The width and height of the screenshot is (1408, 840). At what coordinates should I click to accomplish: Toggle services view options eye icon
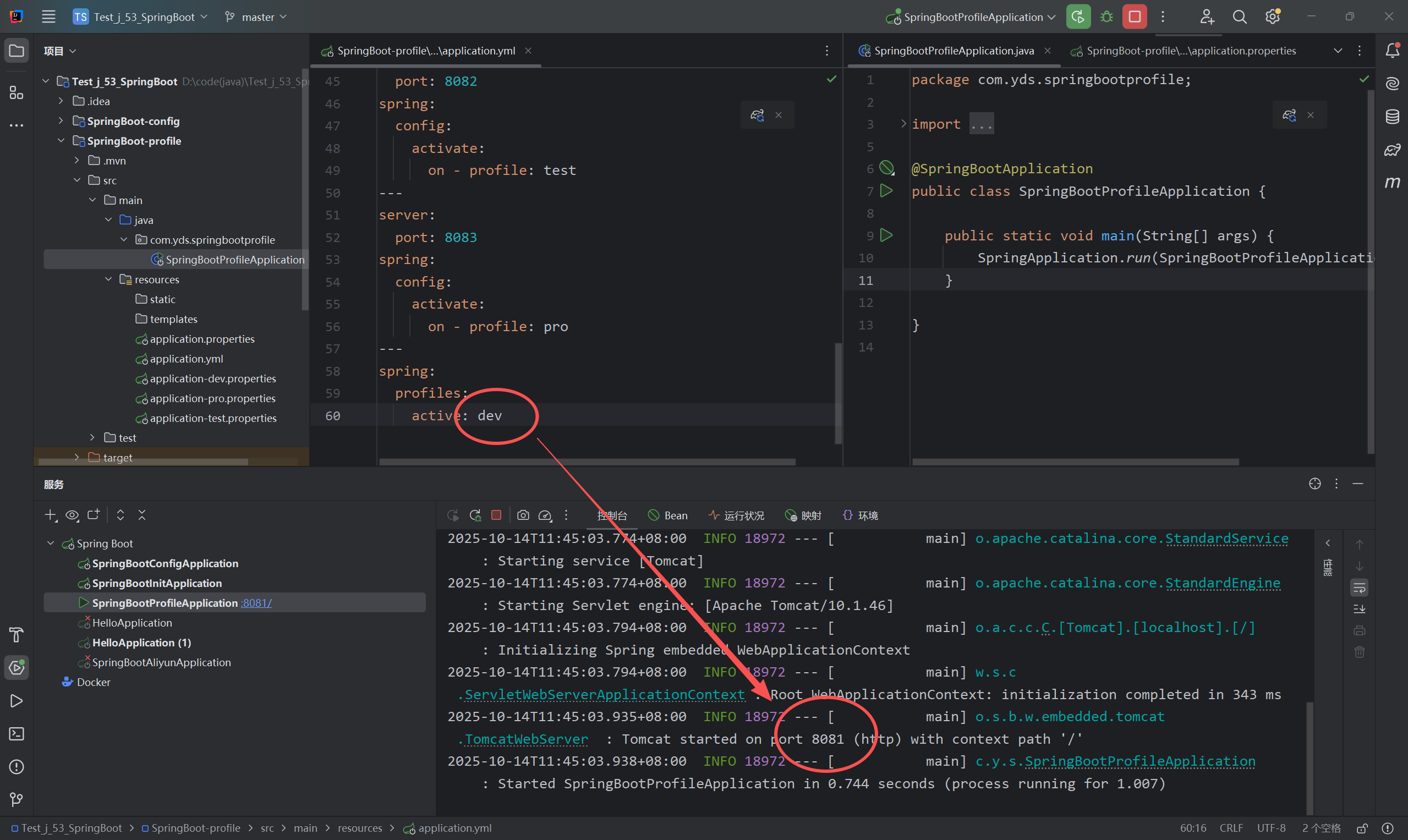[x=73, y=515]
